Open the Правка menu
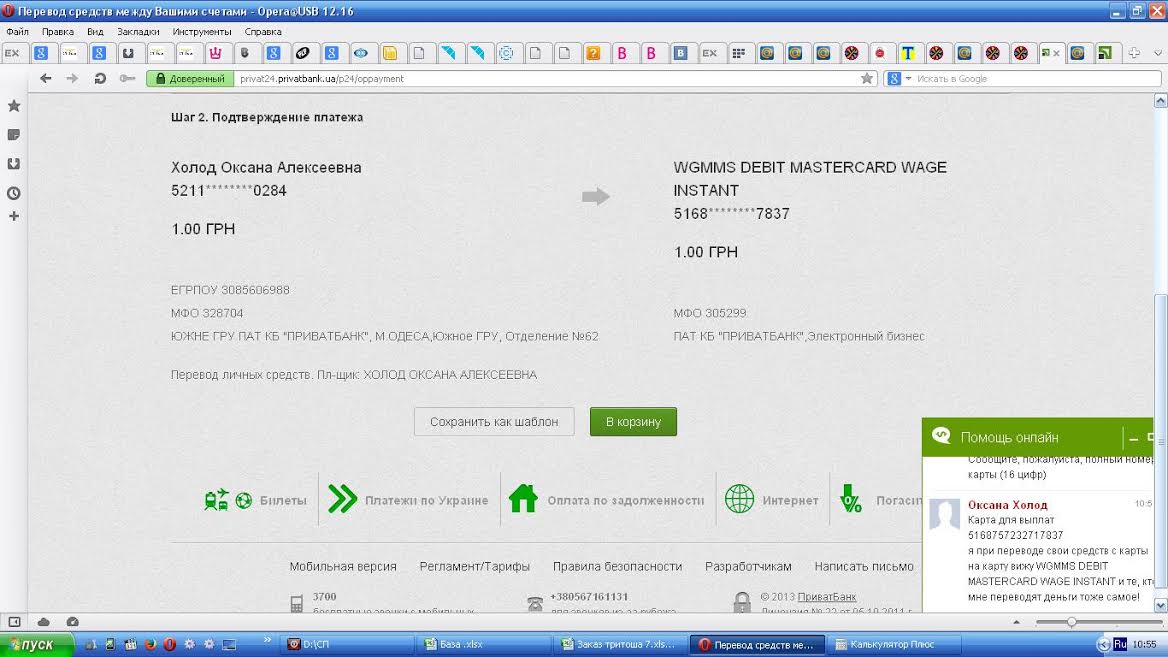 (57, 31)
